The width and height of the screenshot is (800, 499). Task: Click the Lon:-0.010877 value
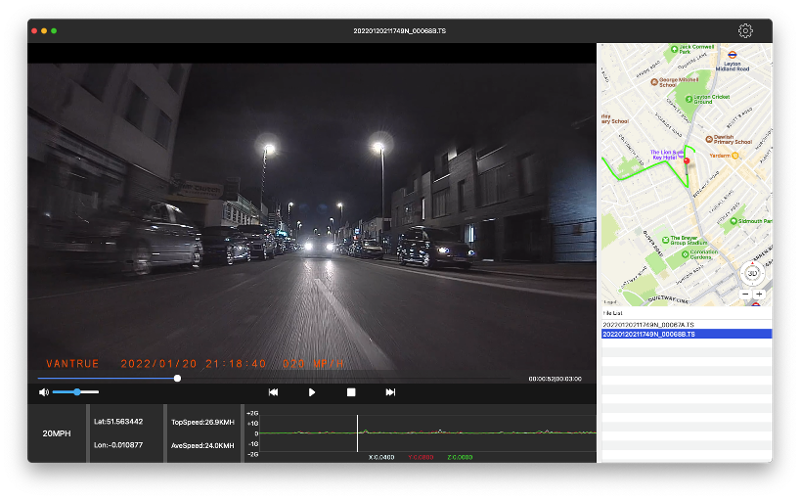click(118, 445)
